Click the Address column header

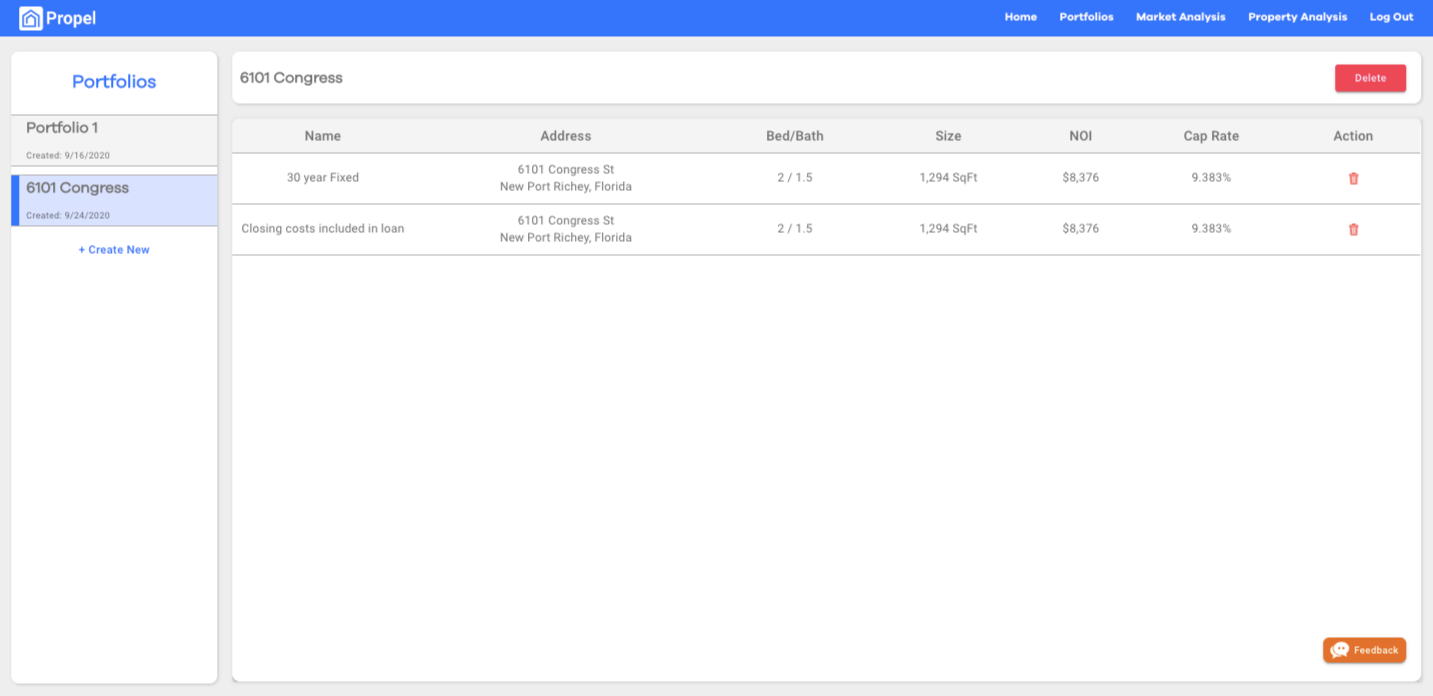click(x=566, y=136)
